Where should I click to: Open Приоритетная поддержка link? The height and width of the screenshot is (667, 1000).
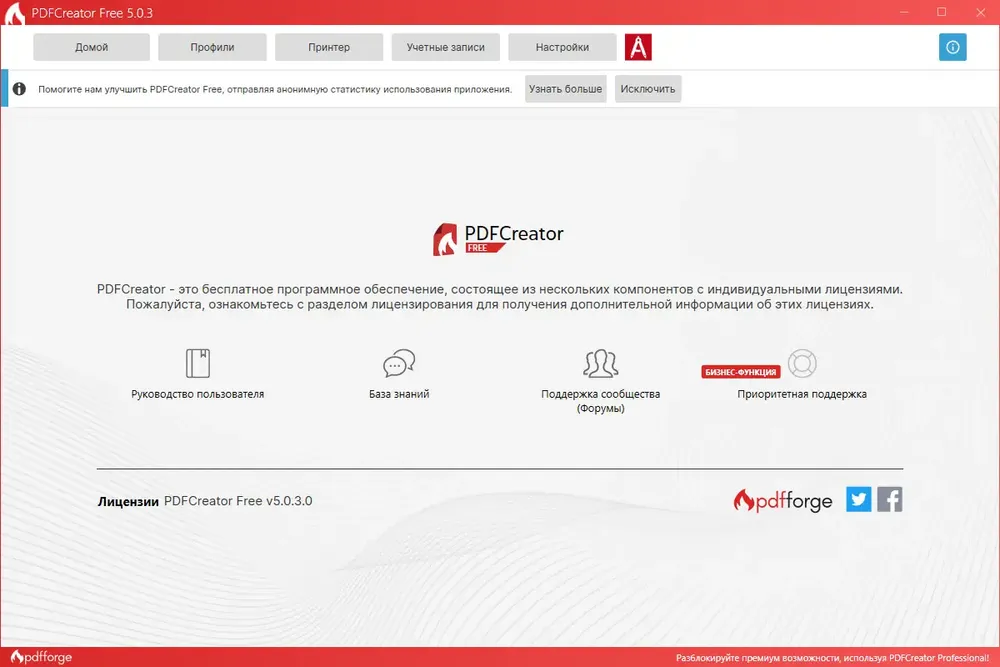802,394
